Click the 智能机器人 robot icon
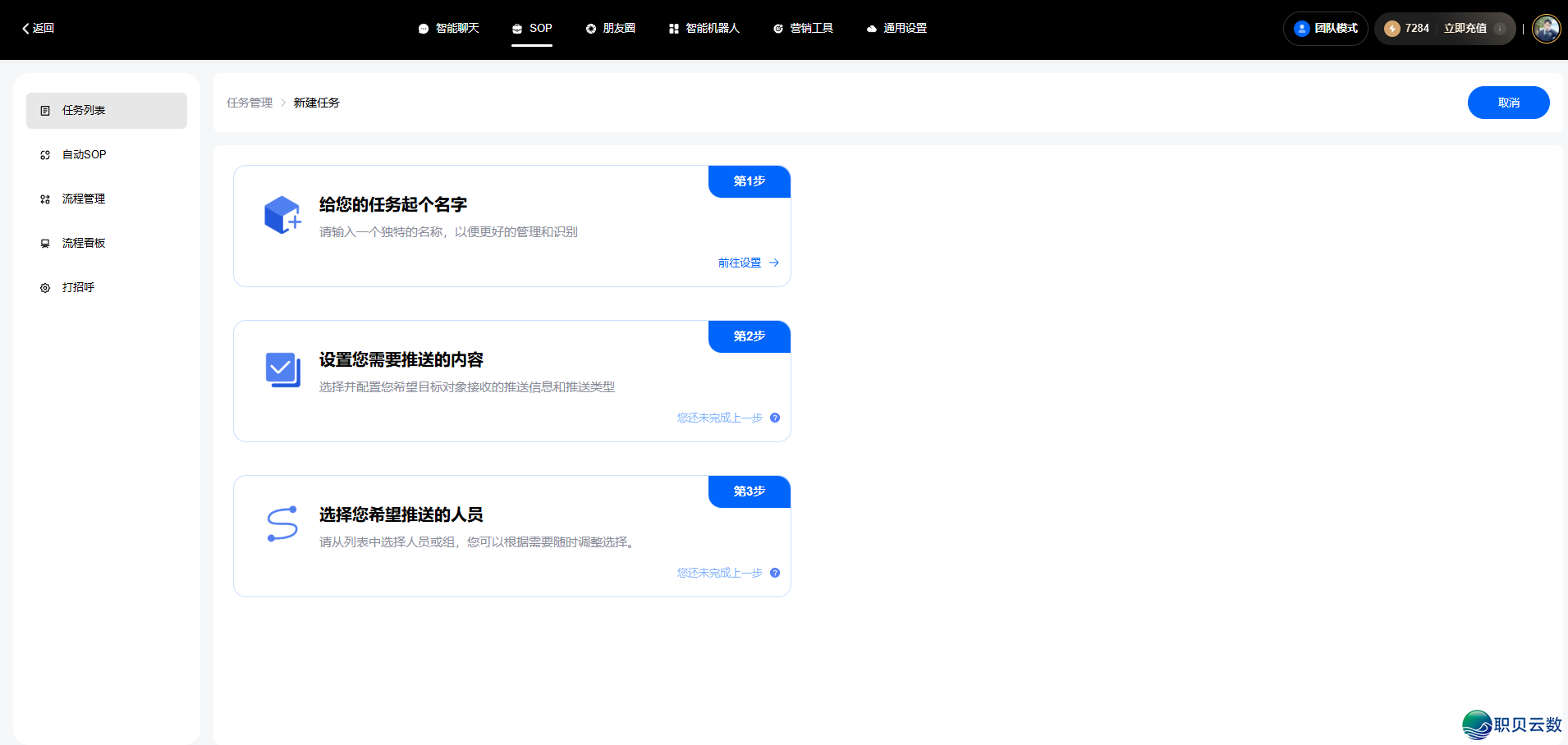 pos(672,28)
